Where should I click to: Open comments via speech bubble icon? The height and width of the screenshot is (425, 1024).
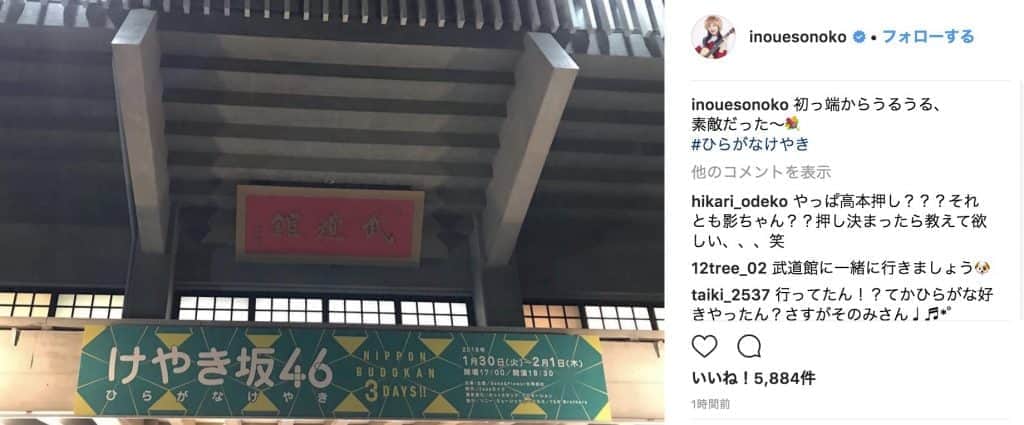click(748, 346)
